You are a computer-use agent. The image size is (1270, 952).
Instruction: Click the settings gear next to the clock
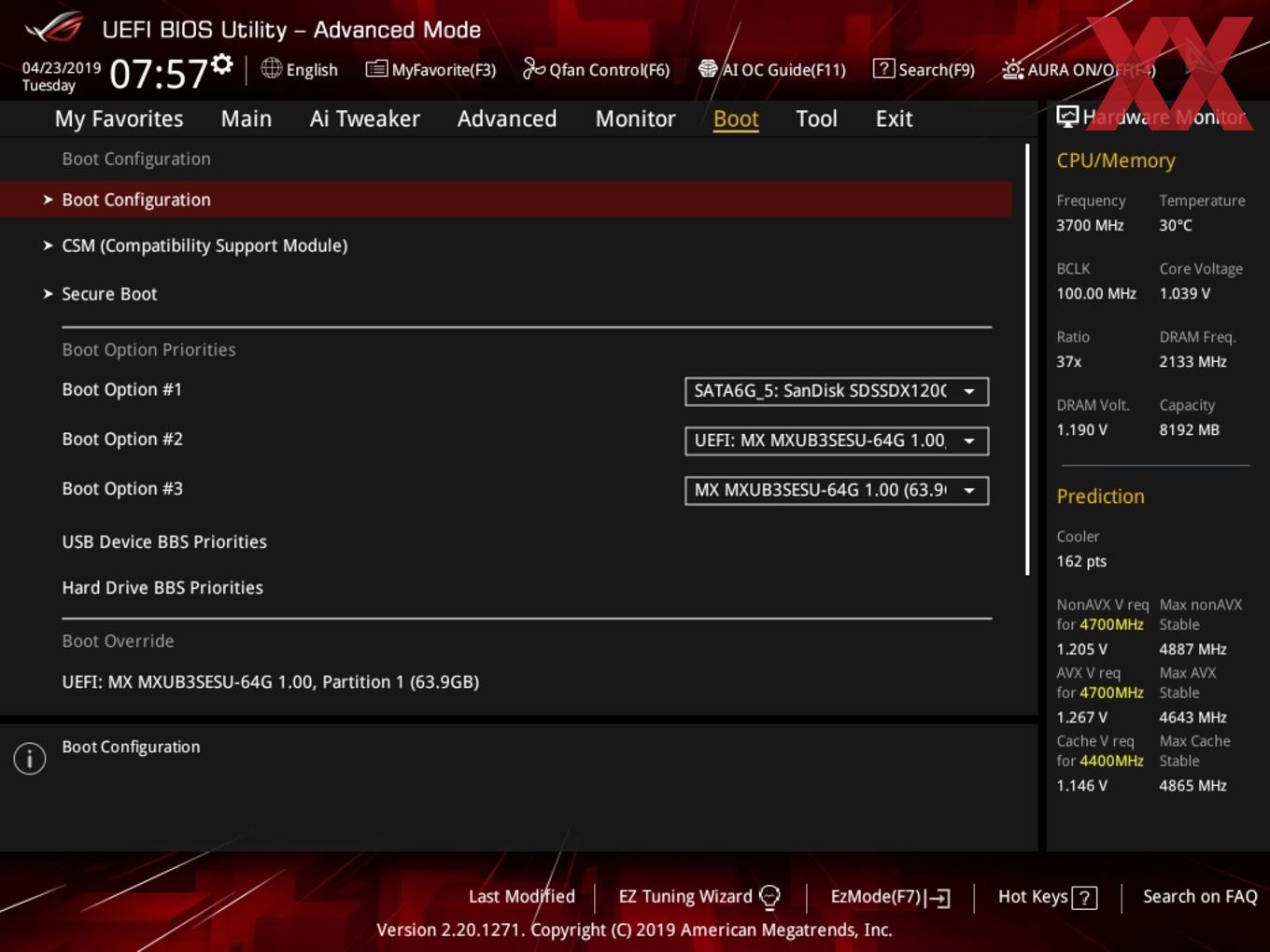[222, 64]
